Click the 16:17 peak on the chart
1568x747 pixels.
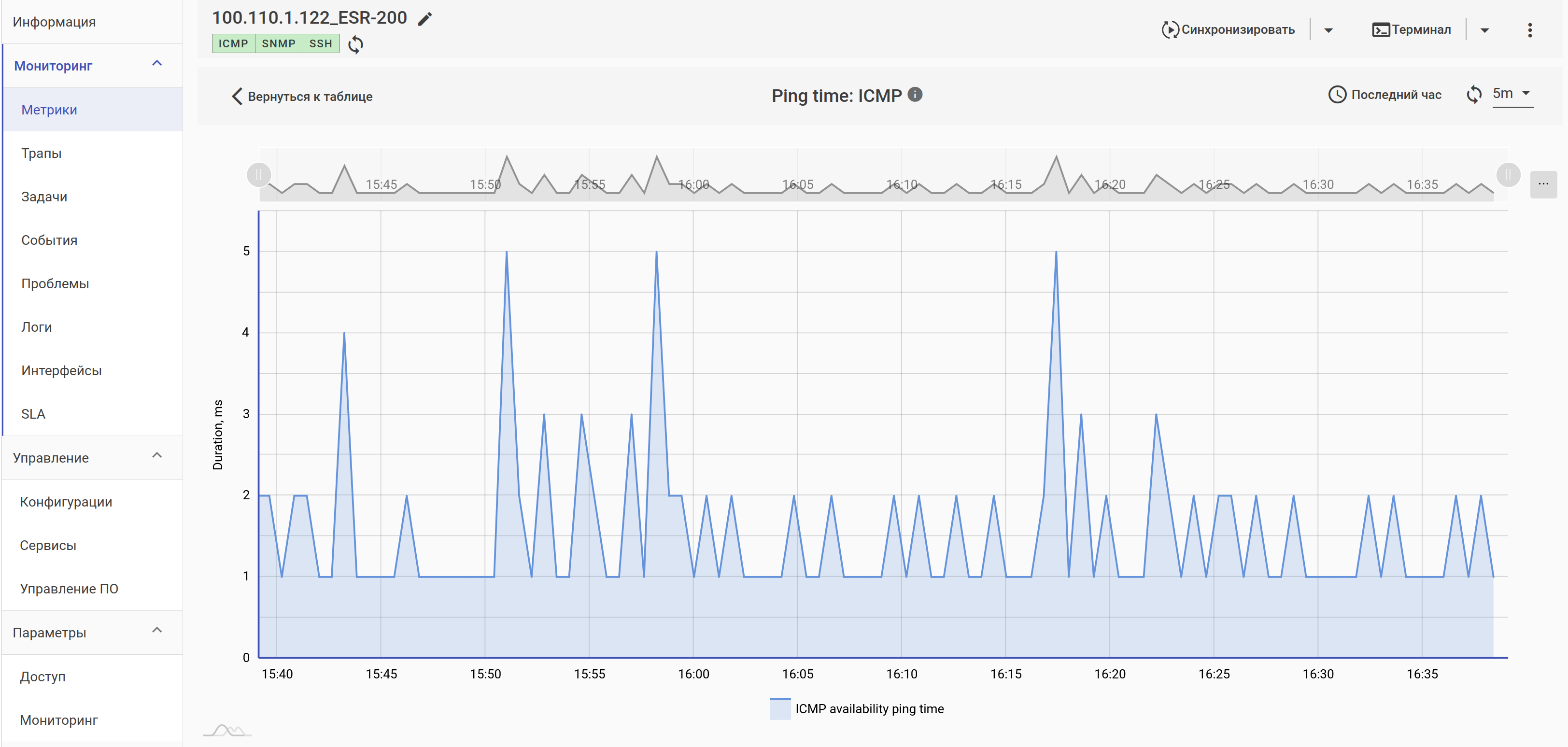[1056, 253]
